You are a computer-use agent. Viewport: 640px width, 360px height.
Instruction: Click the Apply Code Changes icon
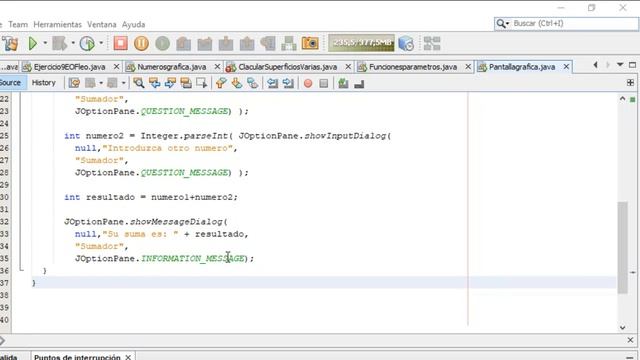click(289, 43)
